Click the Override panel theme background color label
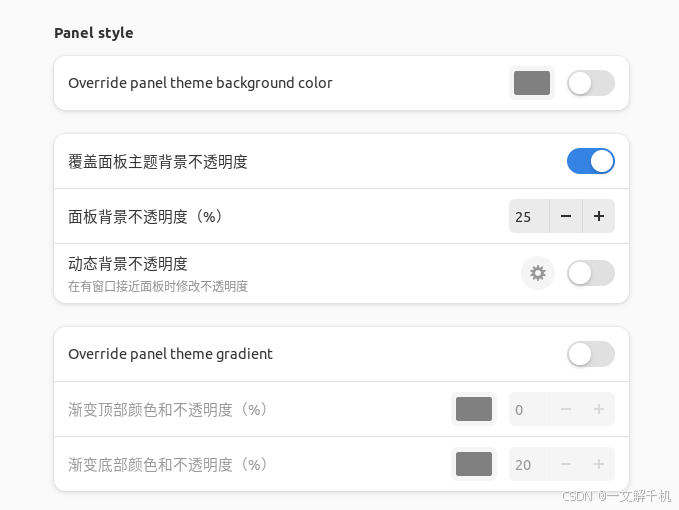The height and width of the screenshot is (510, 679). coord(200,83)
